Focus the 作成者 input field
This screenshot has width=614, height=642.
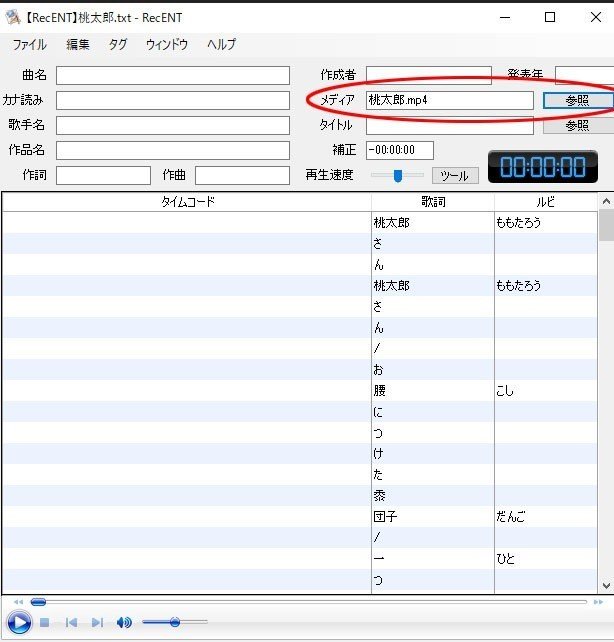(x=429, y=75)
